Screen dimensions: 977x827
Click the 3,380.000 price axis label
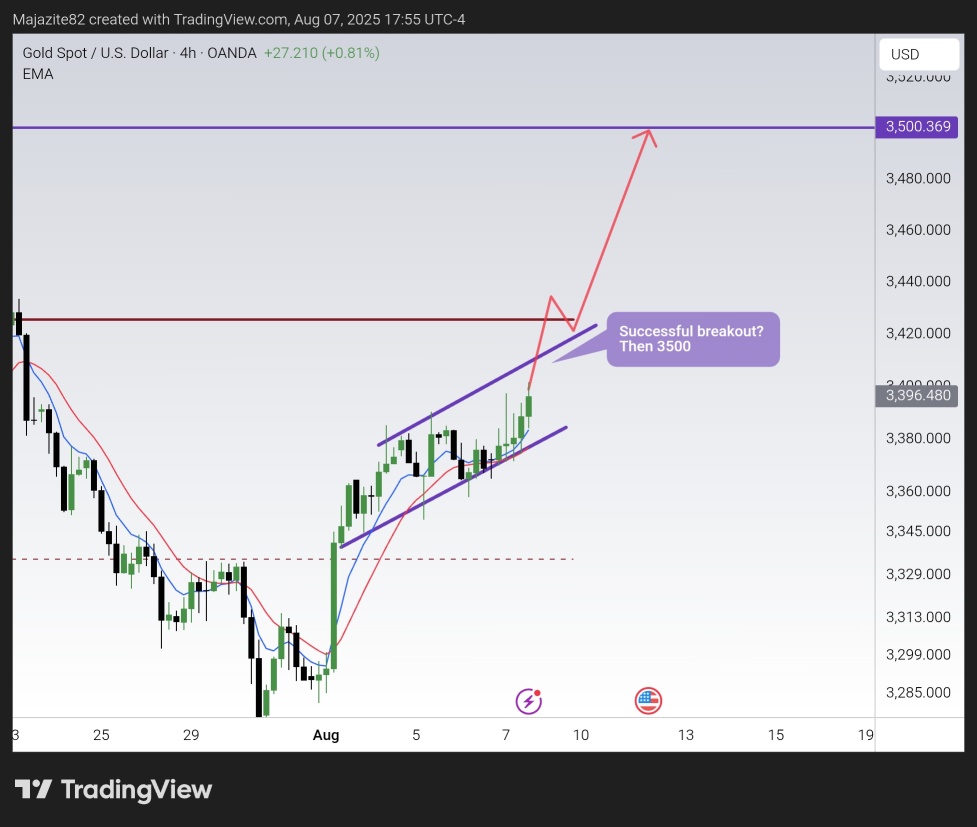click(918, 439)
